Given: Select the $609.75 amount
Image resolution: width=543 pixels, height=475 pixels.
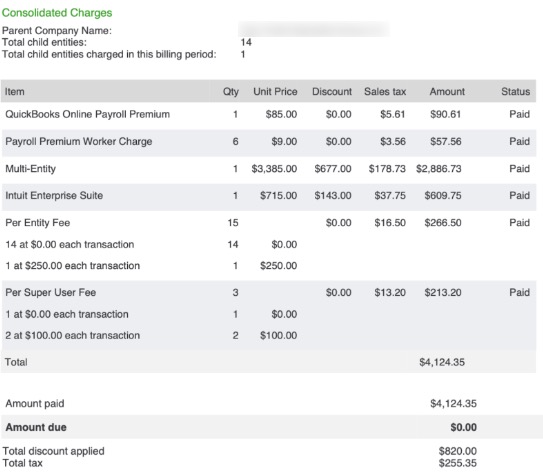Looking at the screenshot, I should coord(443,196).
